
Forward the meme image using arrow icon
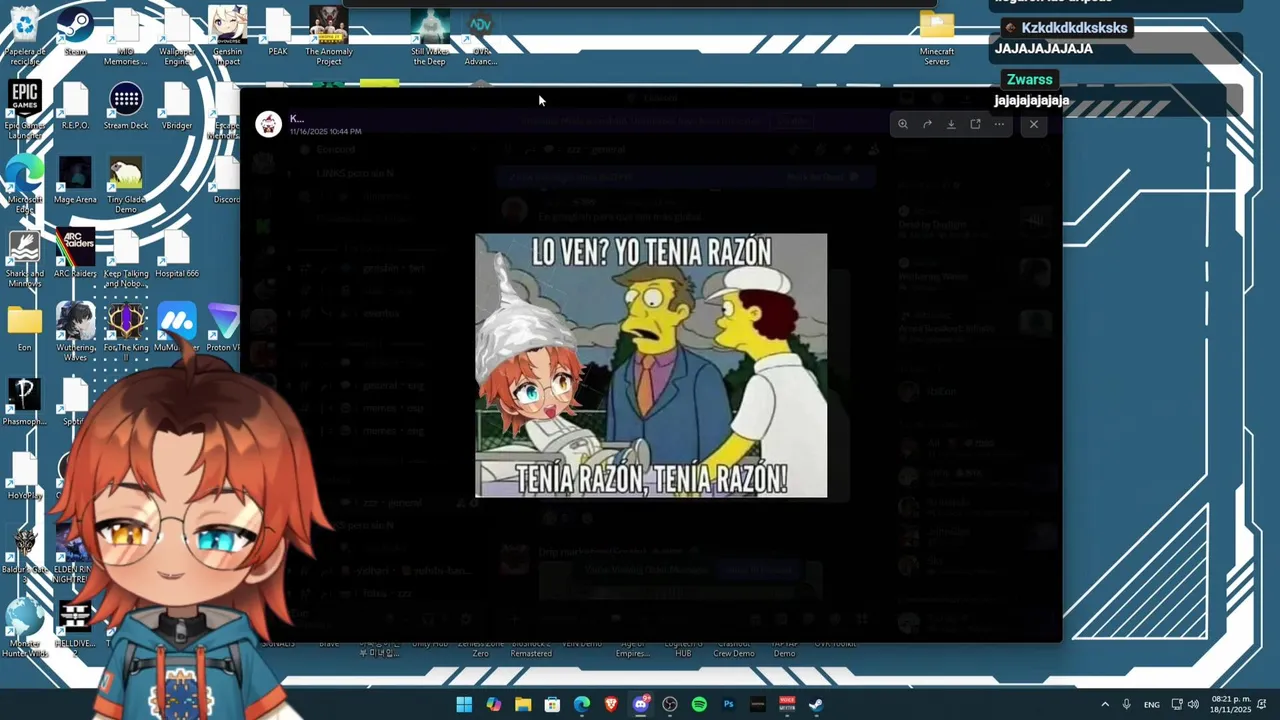tap(927, 124)
